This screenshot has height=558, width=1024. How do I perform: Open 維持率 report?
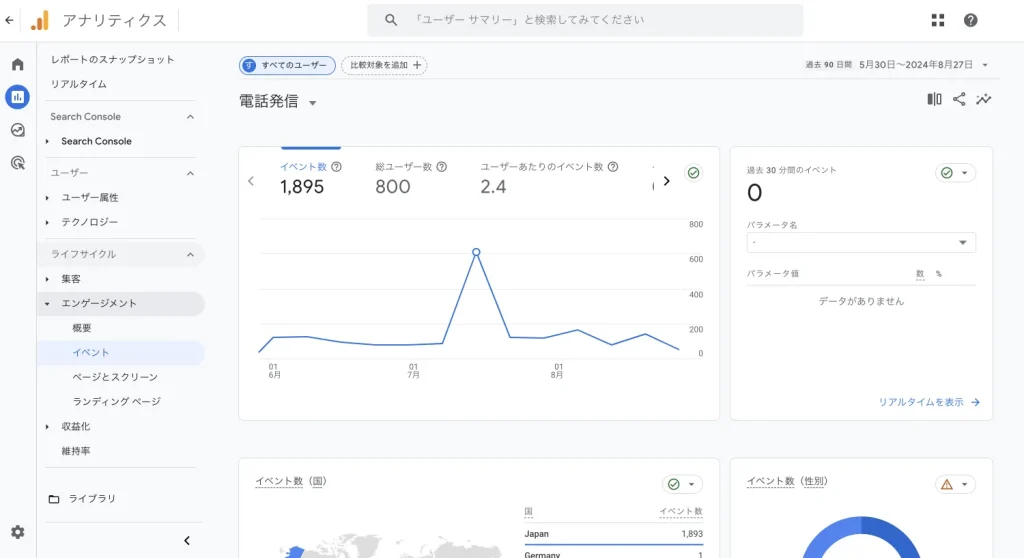click(x=76, y=451)
